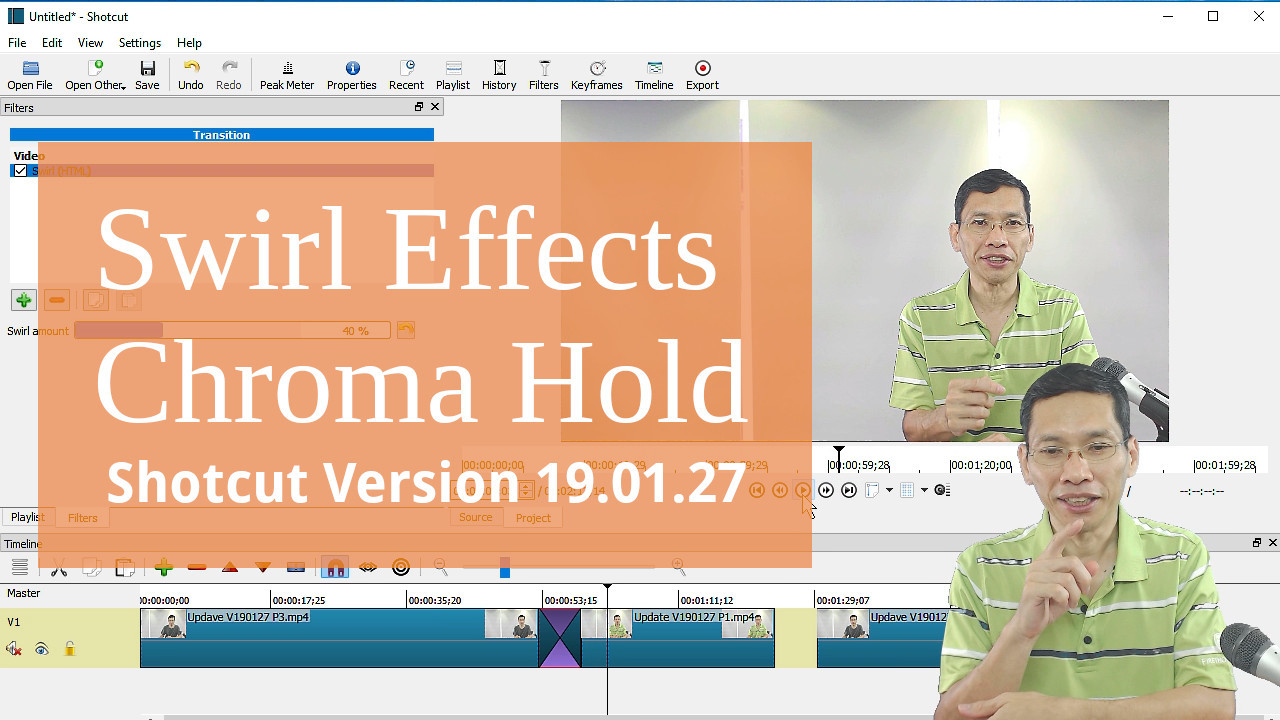Select the purple transition on V1
This screenshot has width=1280, height=720.
coord(560,638)
